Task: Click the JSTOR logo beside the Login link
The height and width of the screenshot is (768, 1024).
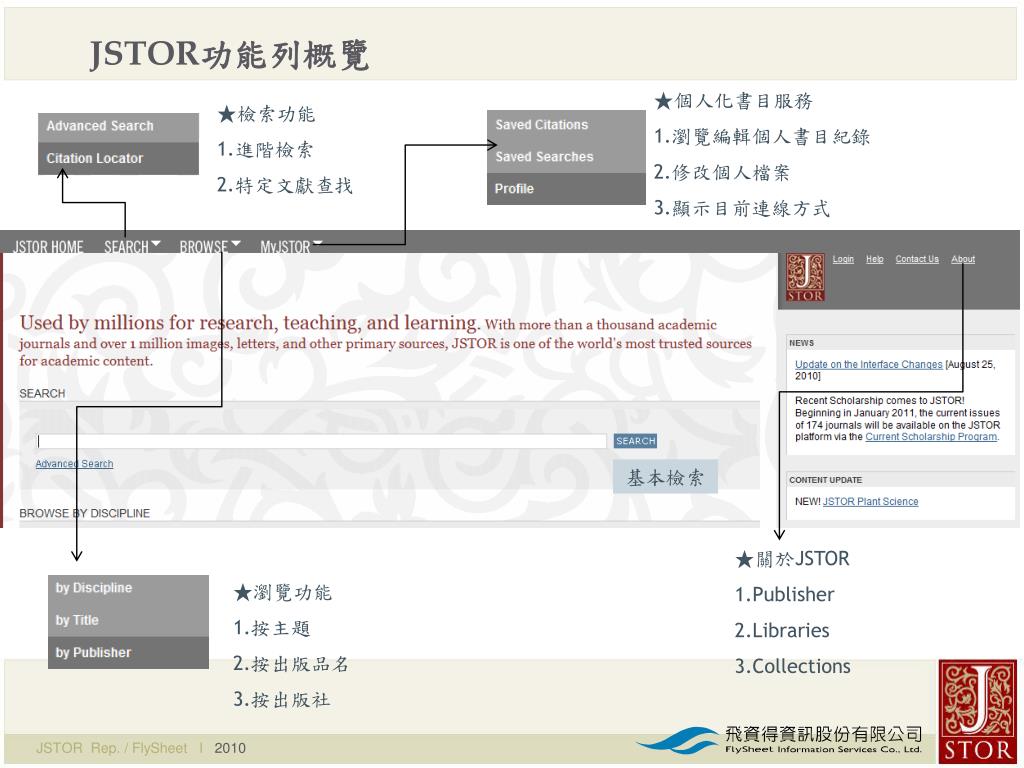Action: point(805,278)
